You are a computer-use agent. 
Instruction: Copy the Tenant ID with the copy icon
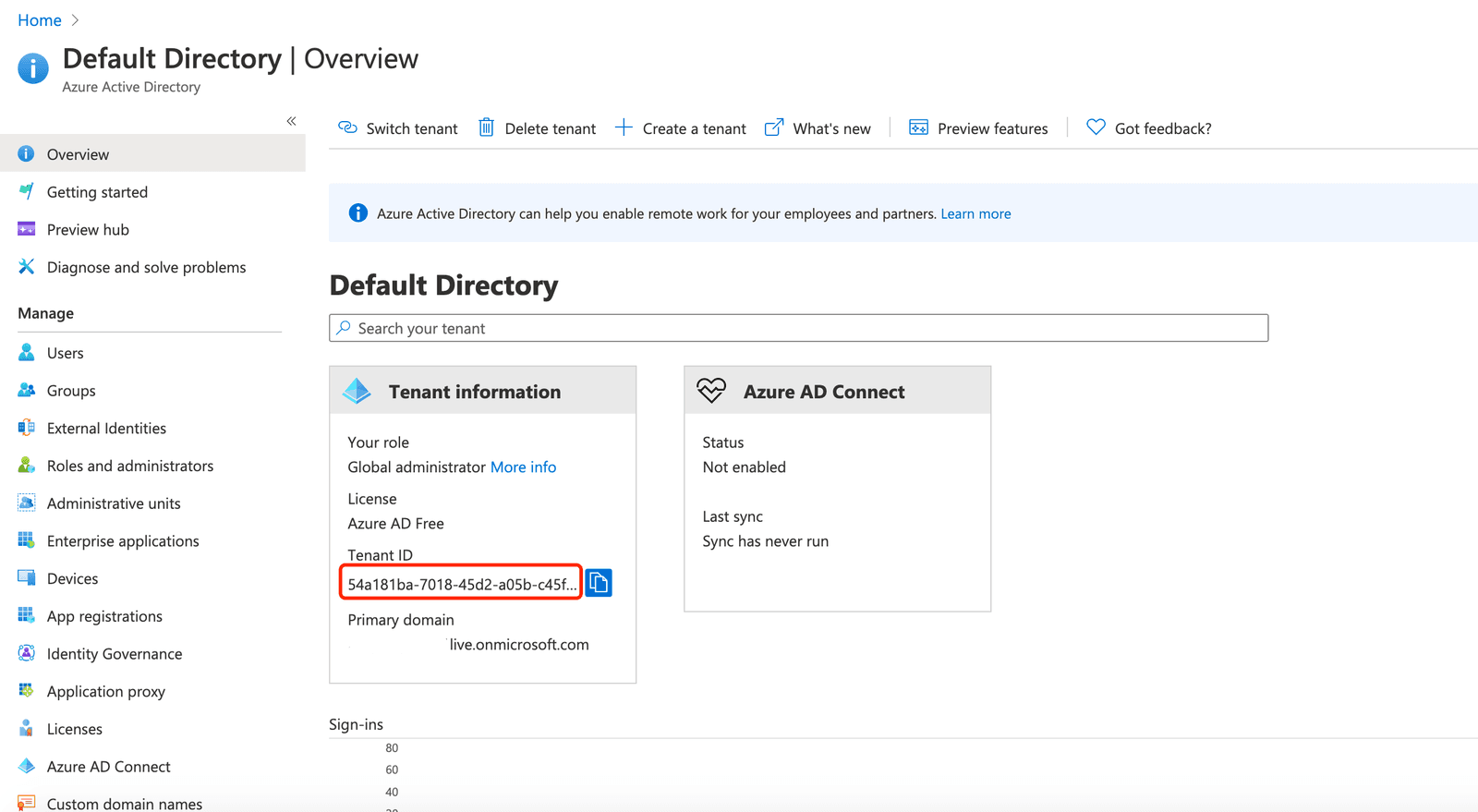[x=599, y=583]
